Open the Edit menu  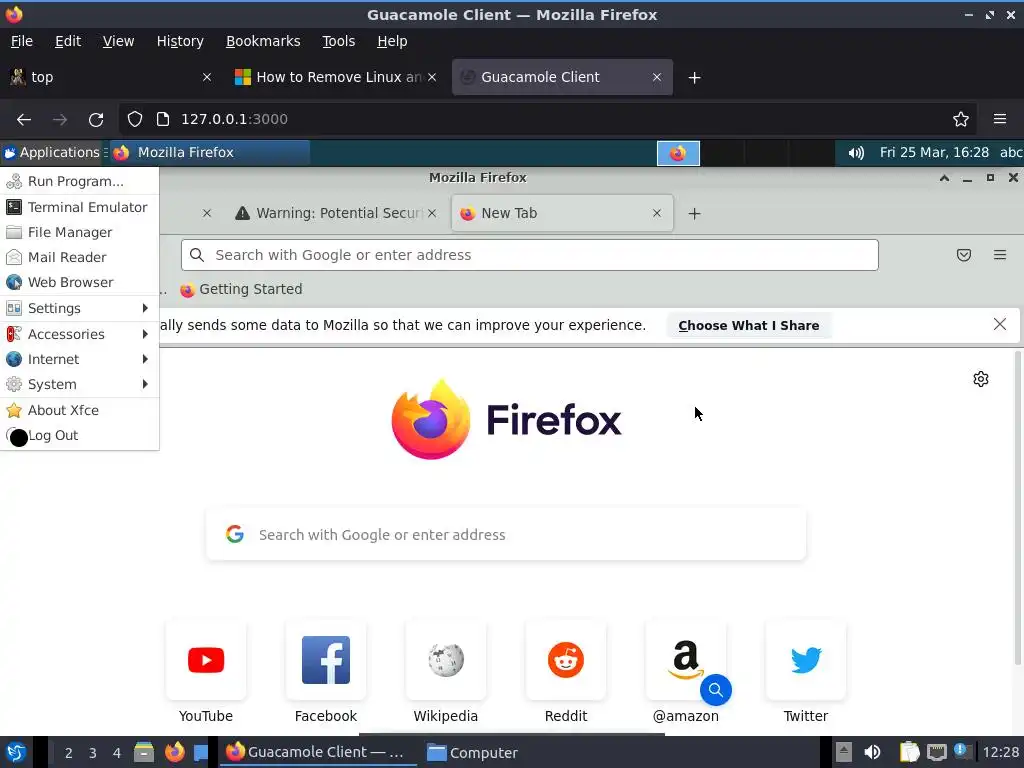pyautogui.click(x=68, y=41)
